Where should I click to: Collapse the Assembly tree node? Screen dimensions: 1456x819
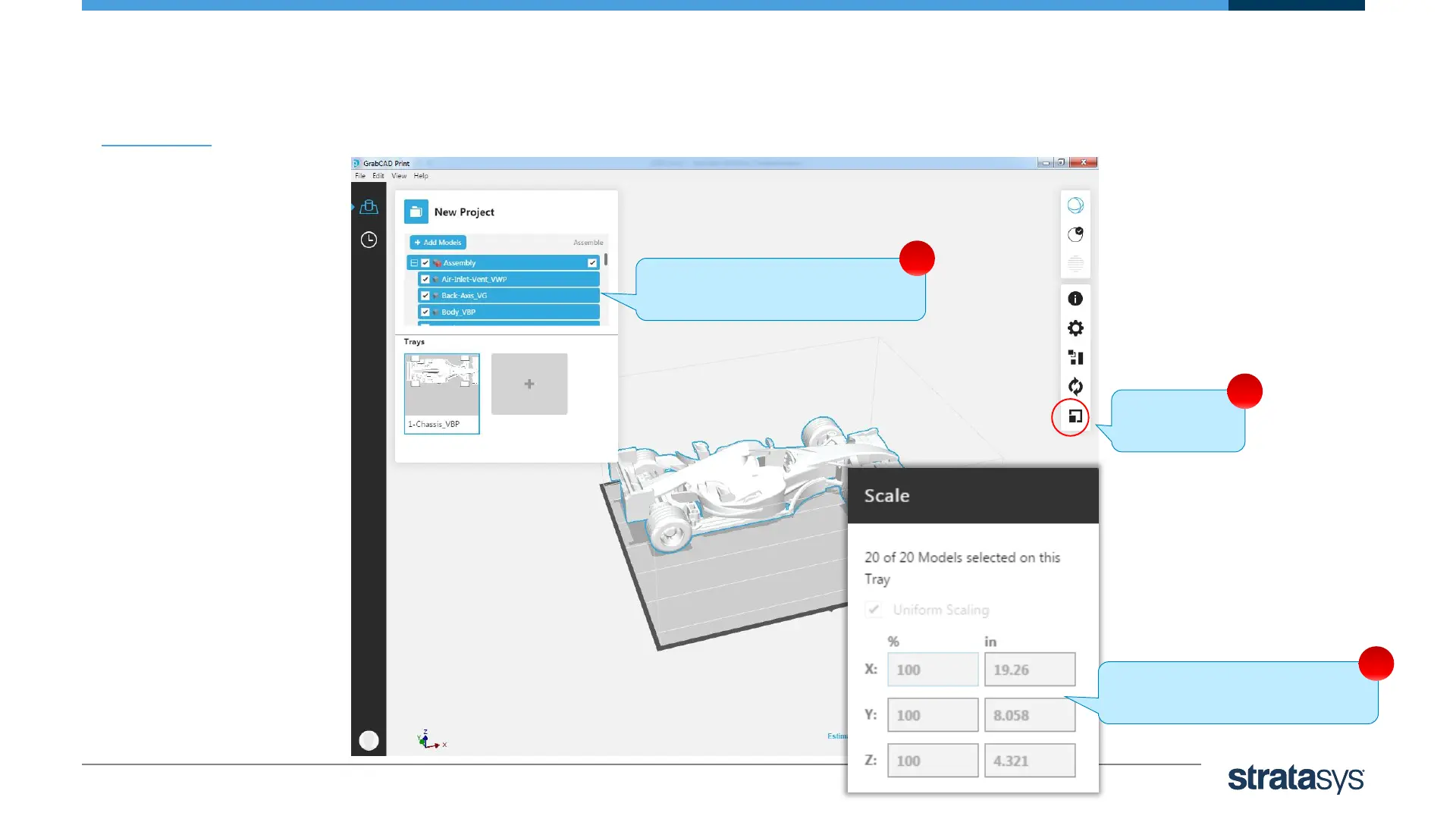[x=414, y=263]
